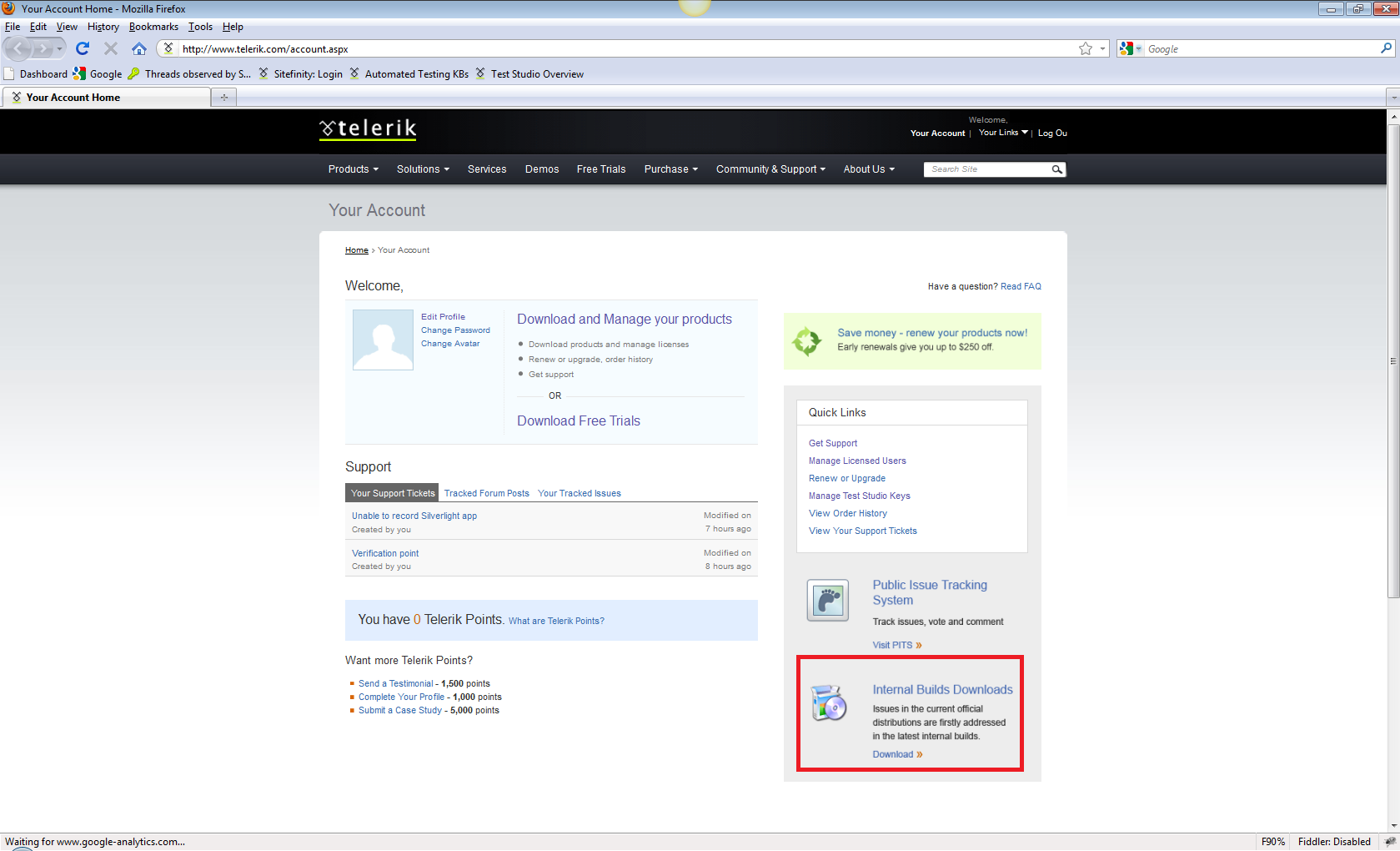Reload the page with the refresh icon

[83, 48]
